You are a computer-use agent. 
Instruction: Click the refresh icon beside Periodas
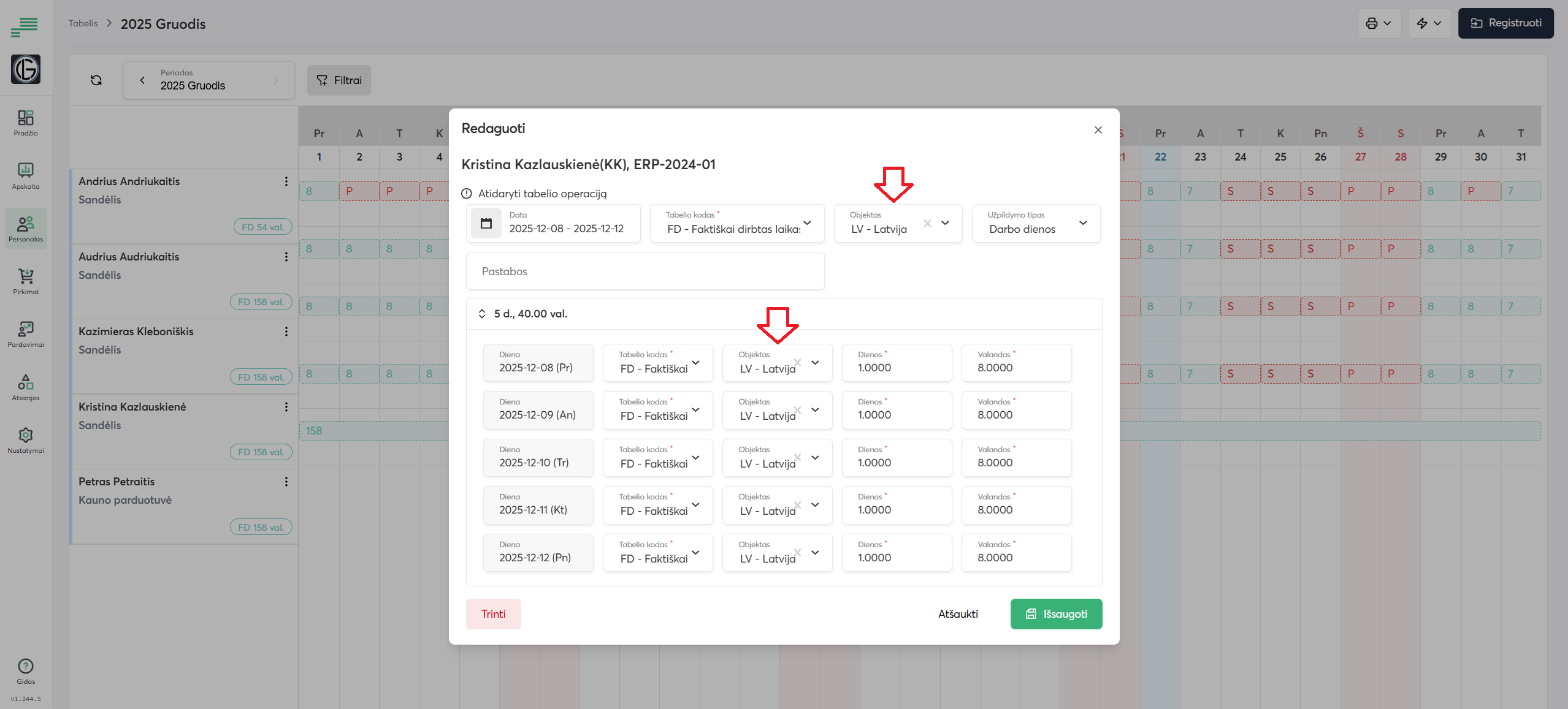[96, 80]
